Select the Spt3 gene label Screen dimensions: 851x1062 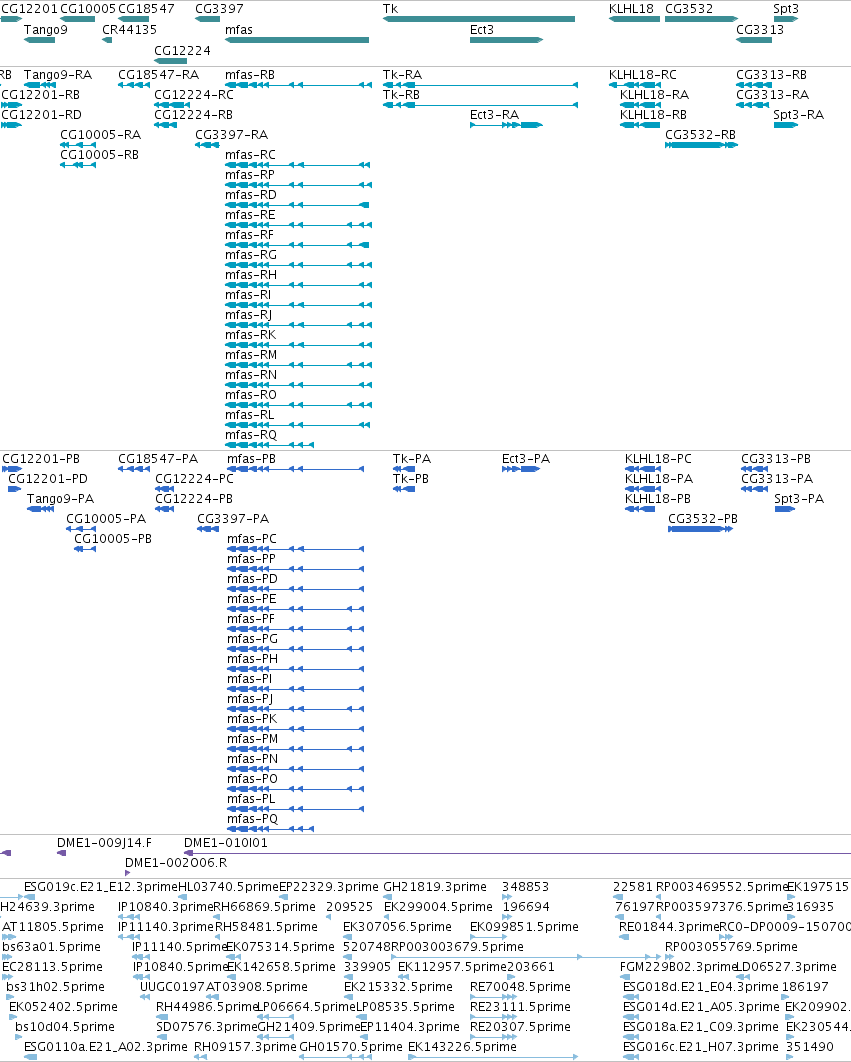(786, 9)
